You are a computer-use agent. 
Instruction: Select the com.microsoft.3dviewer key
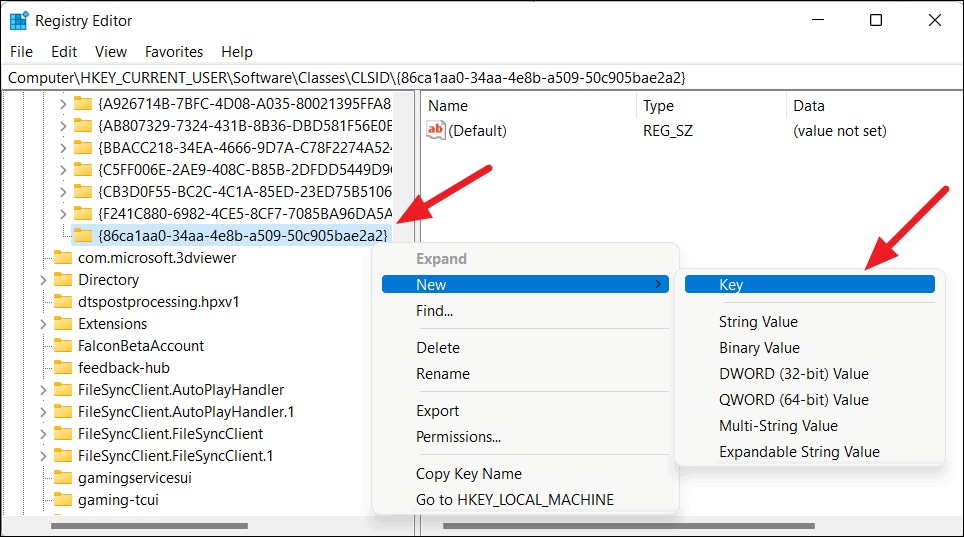point(157,258)
